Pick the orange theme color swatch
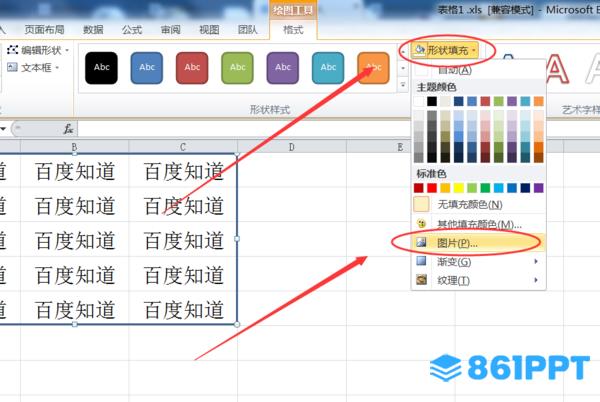Screen dimensions: 600x402 pyautogui.click(x=538, y=101)
